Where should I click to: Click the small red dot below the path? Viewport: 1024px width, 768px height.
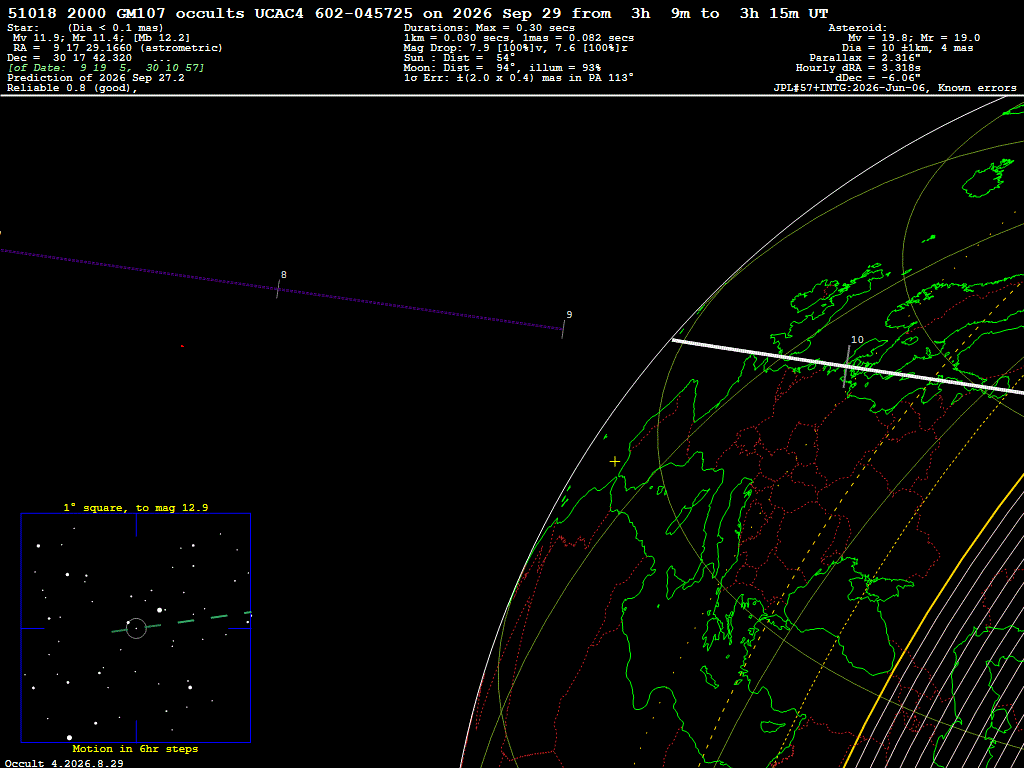182,346
